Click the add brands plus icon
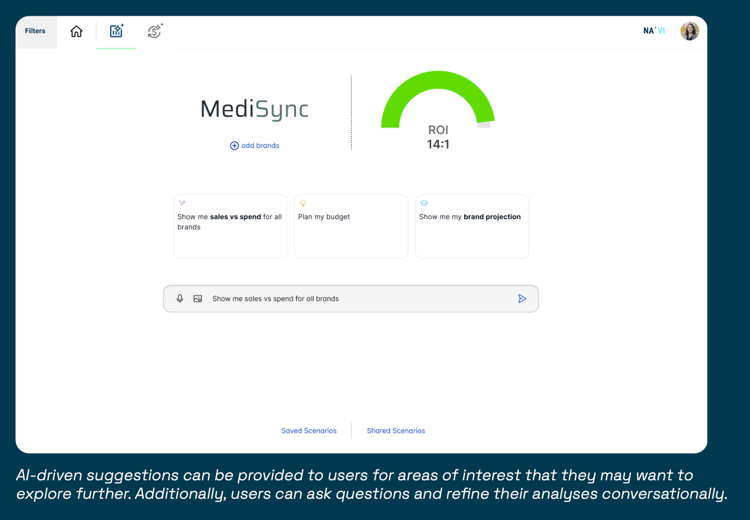The height and width of the screenshot is (520, 750). pyautogui.click(x=234, y=145)
